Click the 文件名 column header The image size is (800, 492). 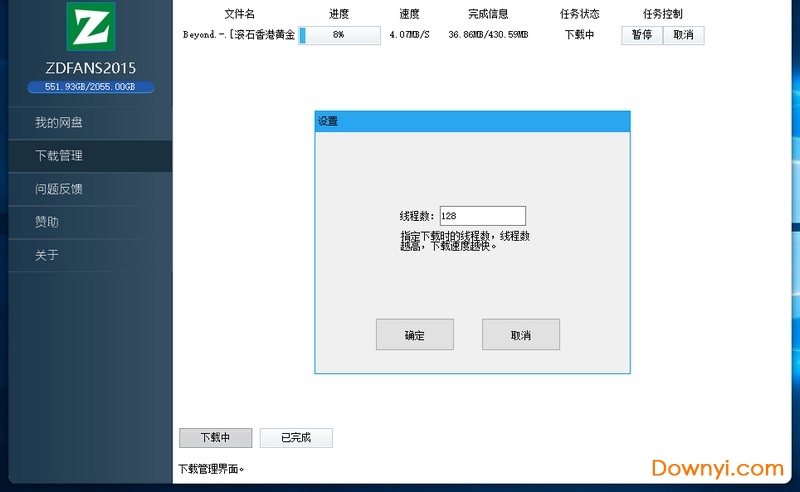pos(240,14)
